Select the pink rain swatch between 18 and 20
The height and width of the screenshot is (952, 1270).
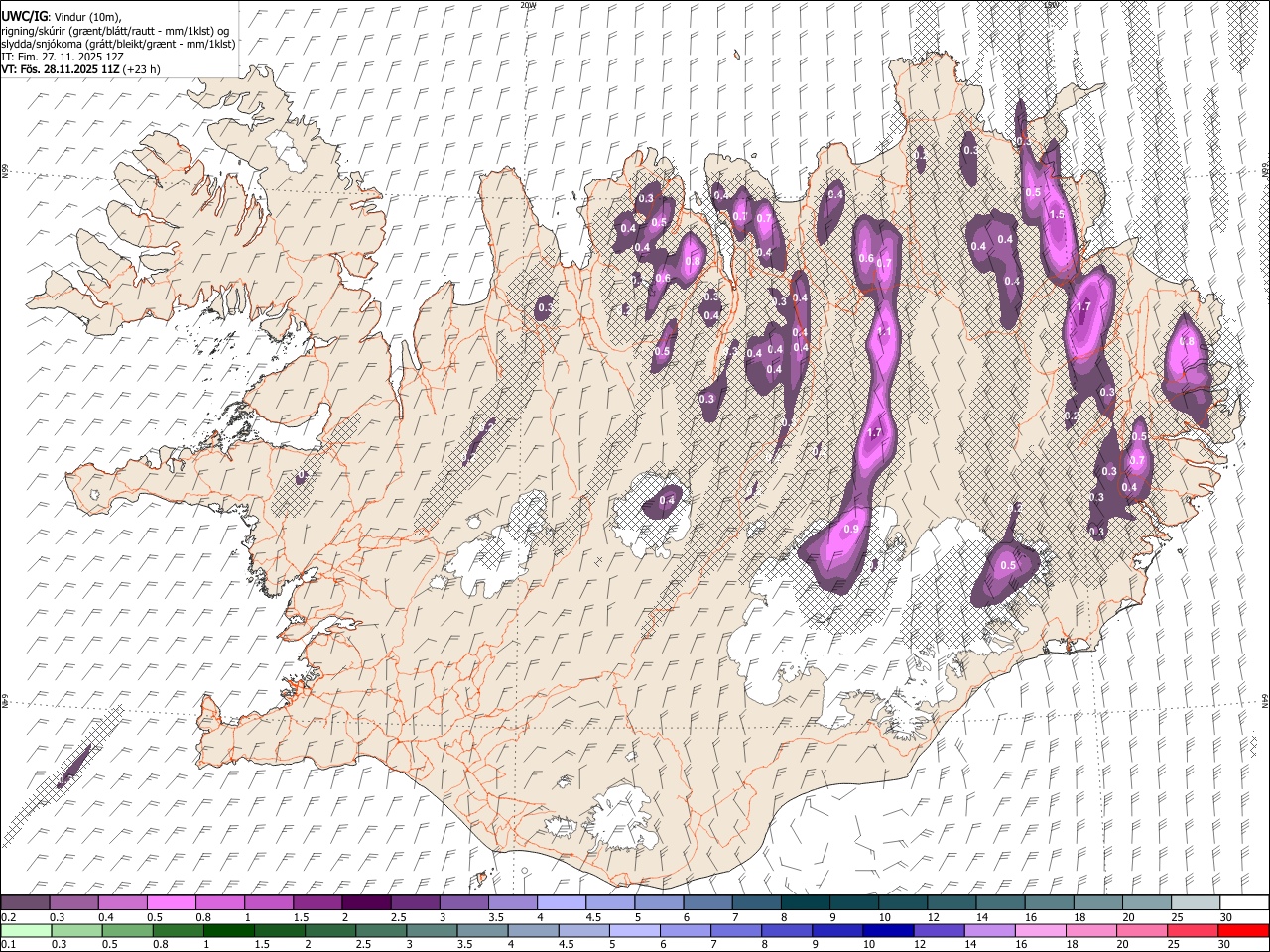pyautogui.click(x=1090, y=930)
